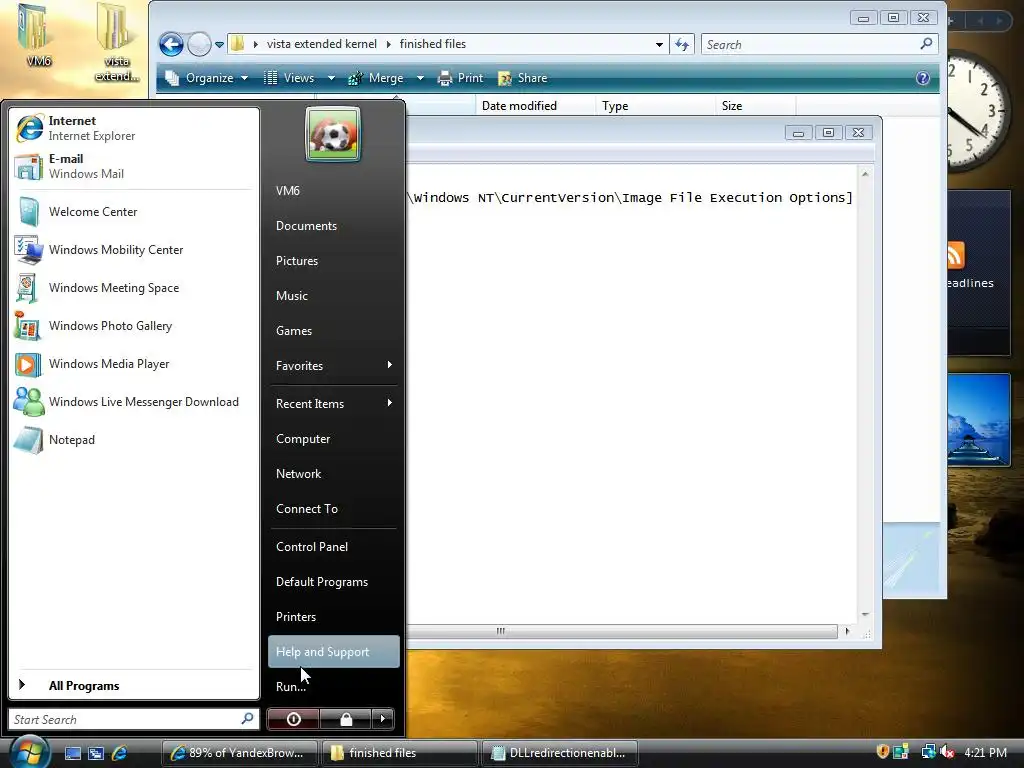This screenshot has width=1024, height=768.
Task: Expand Favorites submenu
Action: click(x=333, y=366)
